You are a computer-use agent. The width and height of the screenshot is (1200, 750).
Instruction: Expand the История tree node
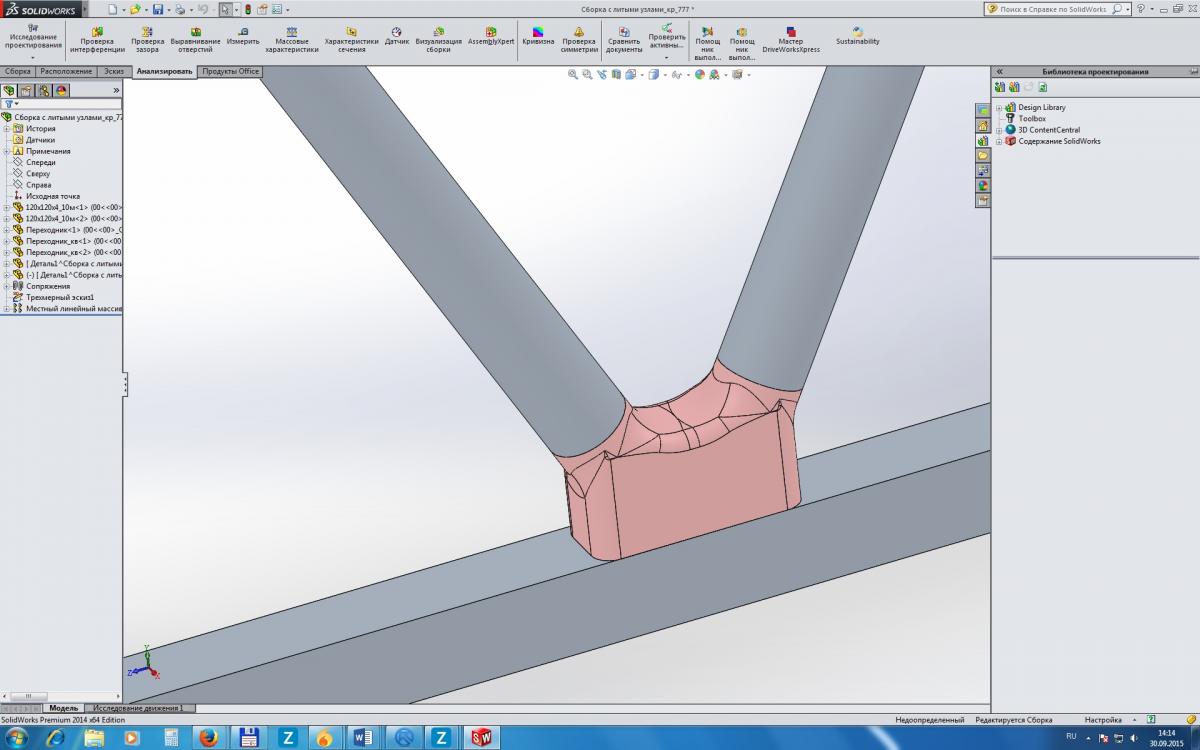coord(6,129)
